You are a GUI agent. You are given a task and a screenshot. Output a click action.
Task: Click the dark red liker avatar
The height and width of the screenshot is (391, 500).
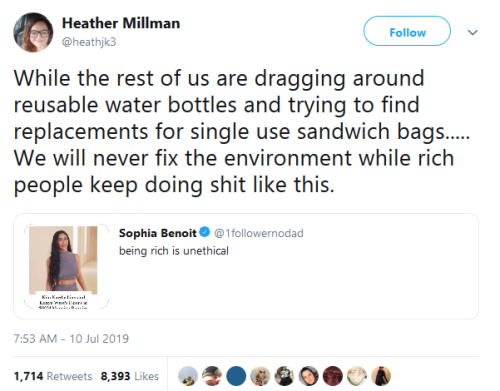pos(333,376)
